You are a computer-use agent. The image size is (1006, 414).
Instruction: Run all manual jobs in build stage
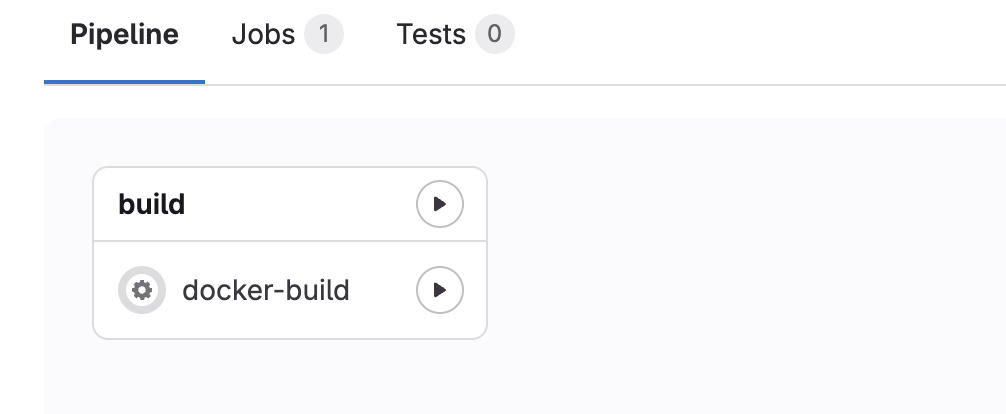click(x=439, y=204)
